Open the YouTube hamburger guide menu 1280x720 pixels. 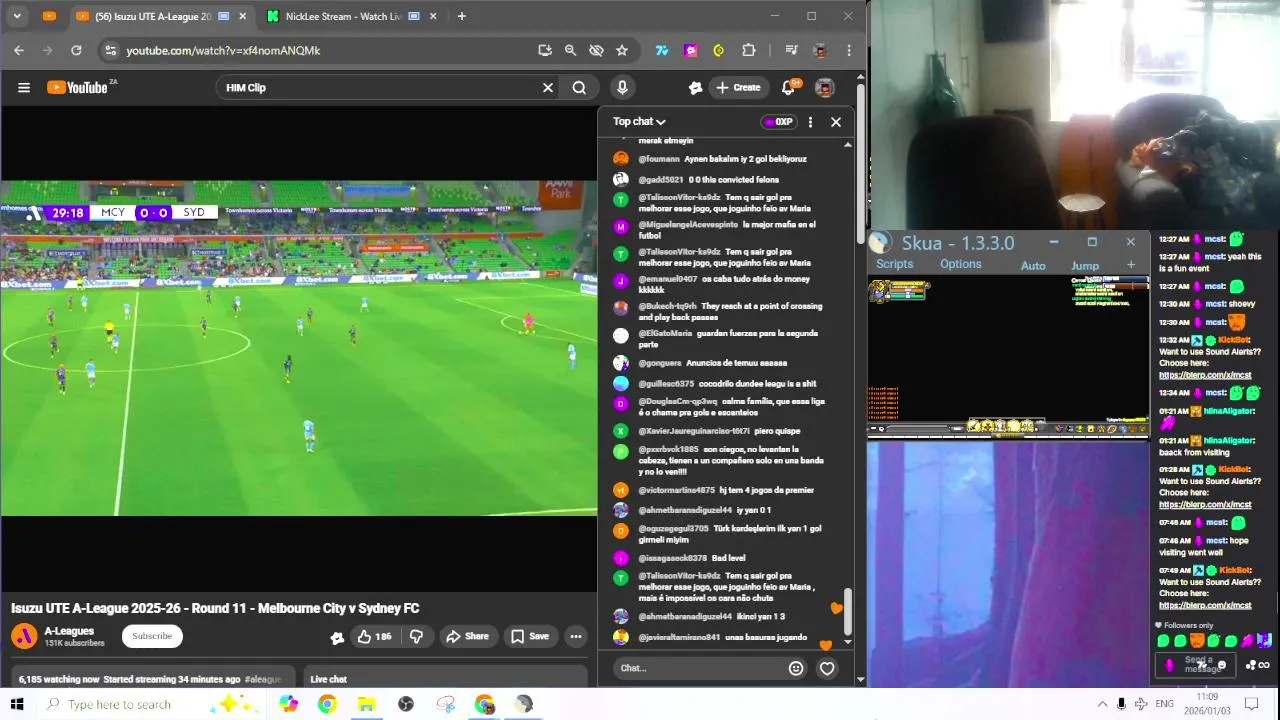pos(24,88)
